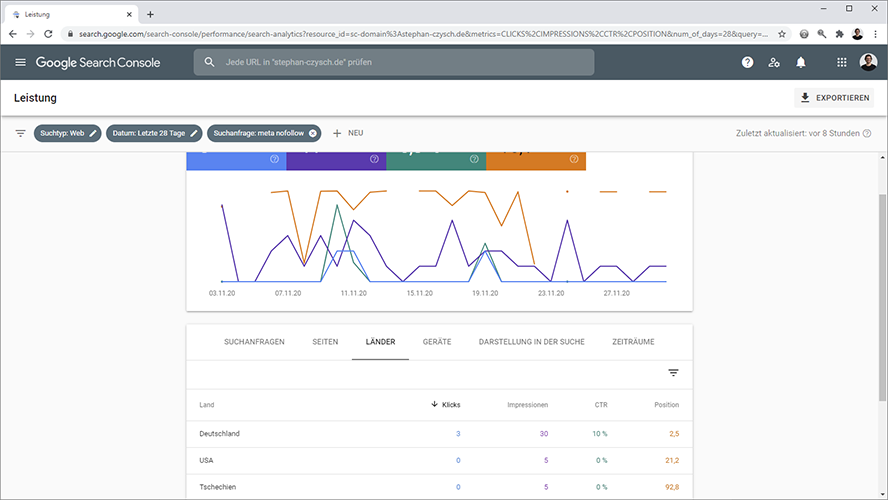Toggle the purple impressions metric card
Viewport: 888px width, 500px height.
(336, 160)
